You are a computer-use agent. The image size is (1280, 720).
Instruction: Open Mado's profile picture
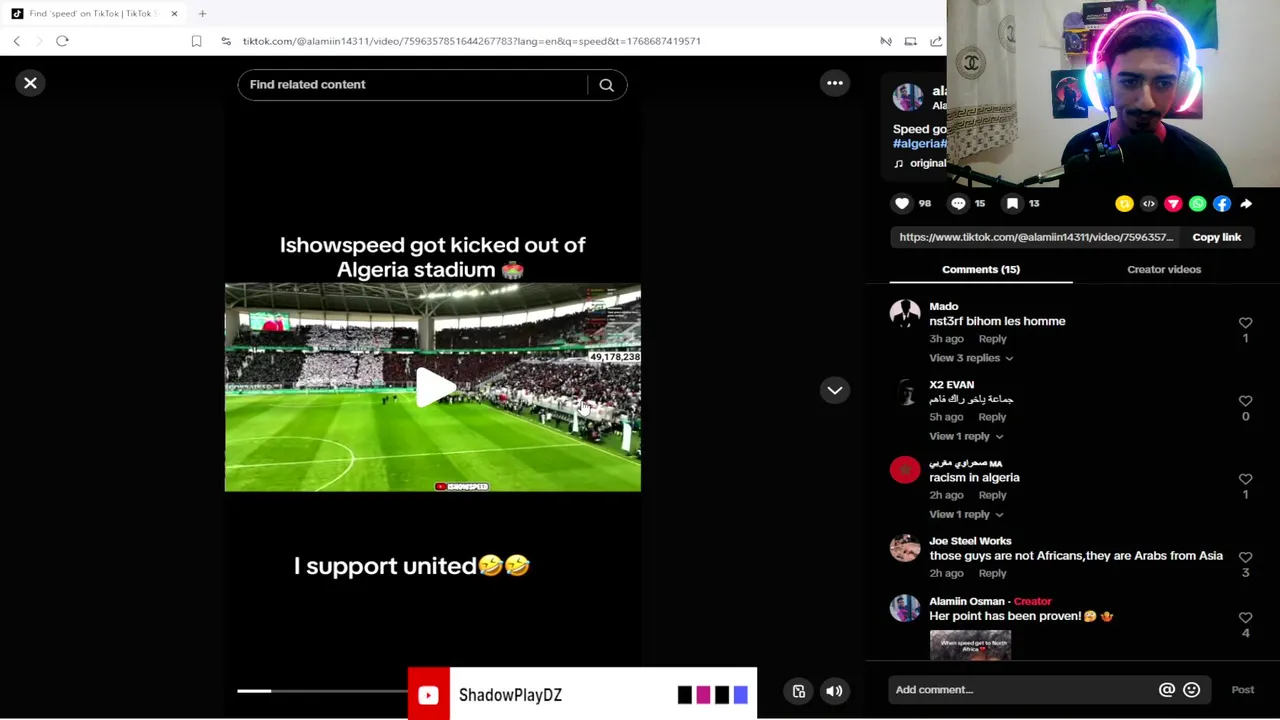pos(905,314)
